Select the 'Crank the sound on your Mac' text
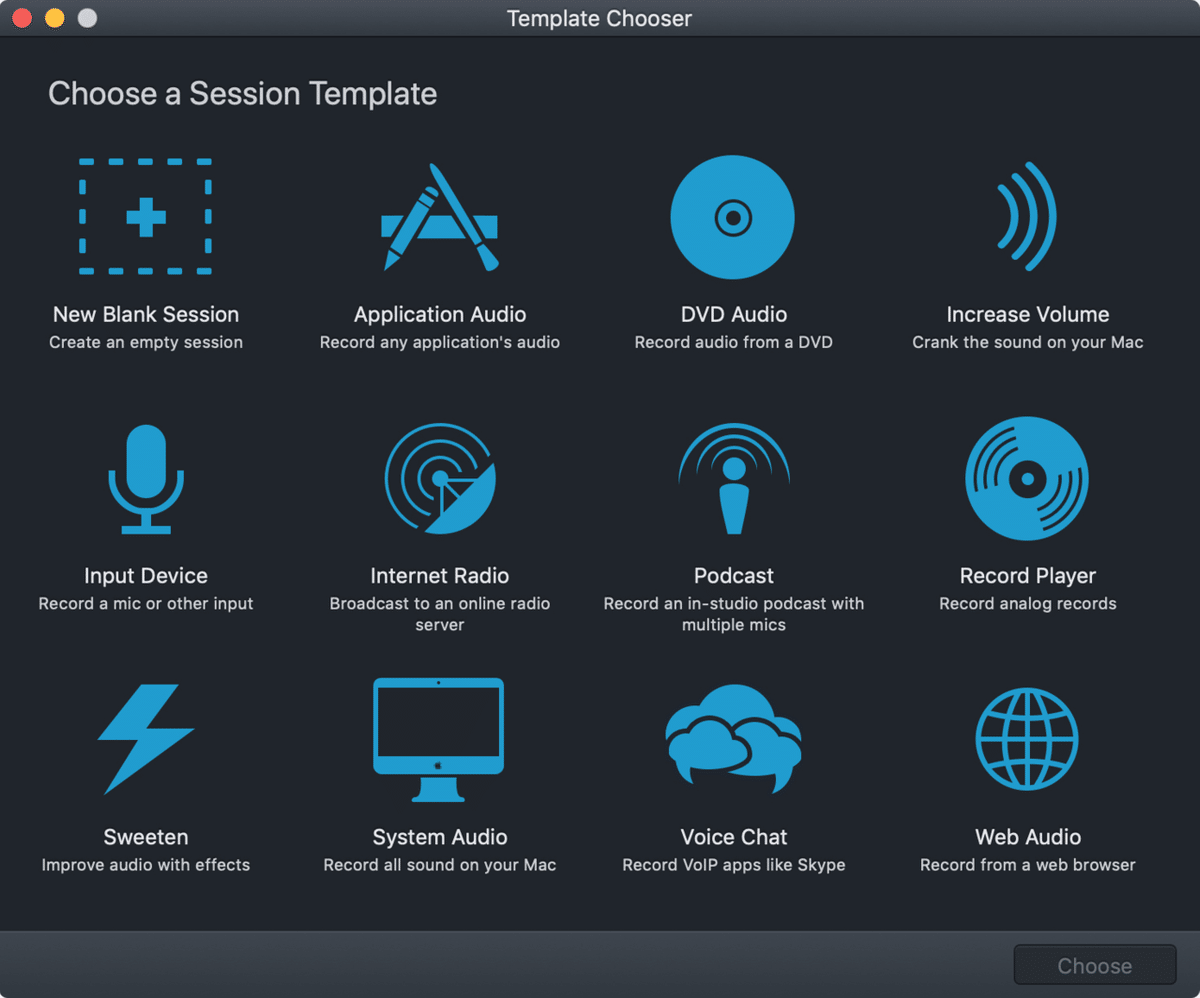 pos(1028,342)
